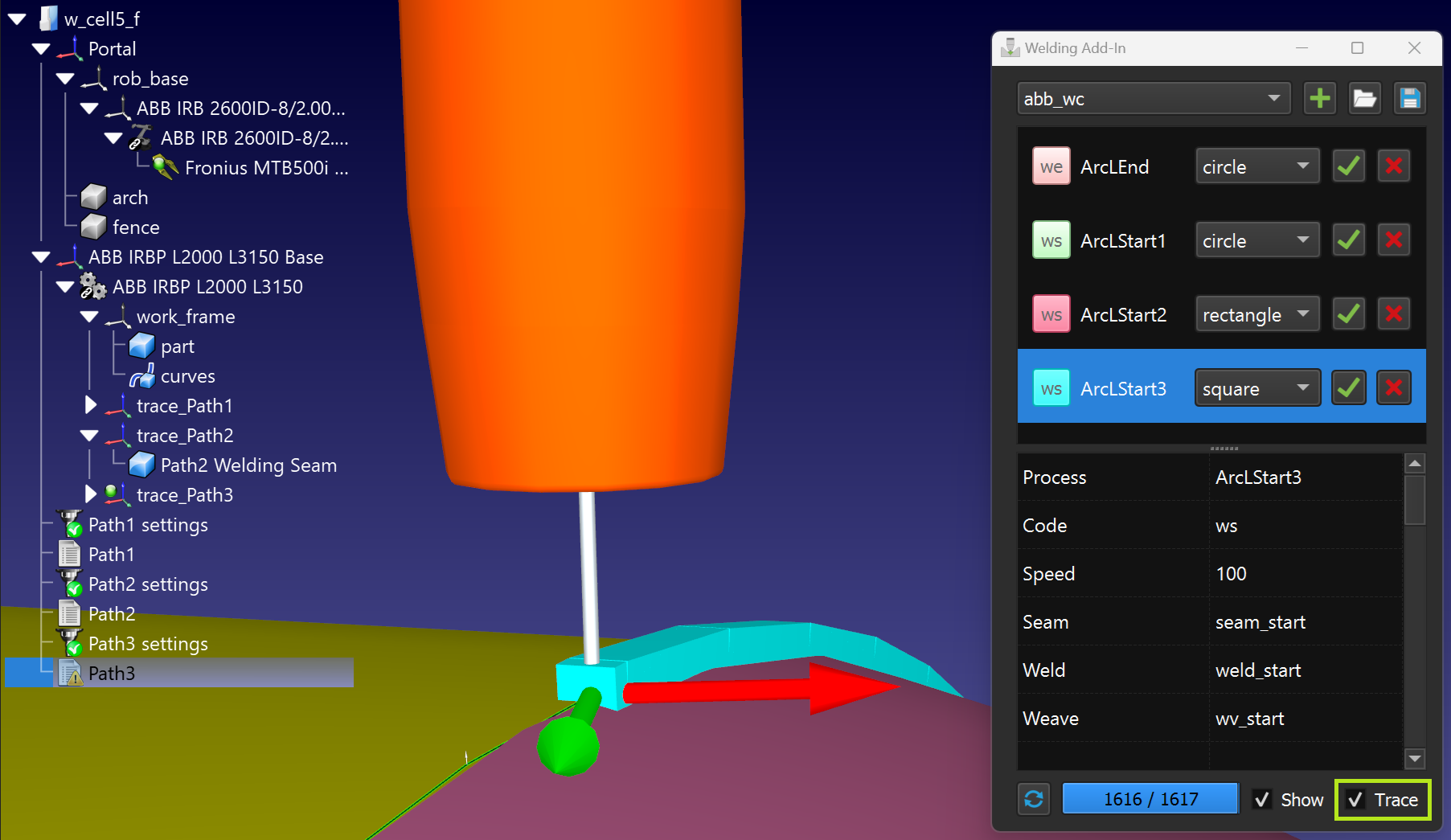Open ArcLStart2 rectangle shape dropdown
Viewport: 1451px width, 840px height.
point(1256,314)
